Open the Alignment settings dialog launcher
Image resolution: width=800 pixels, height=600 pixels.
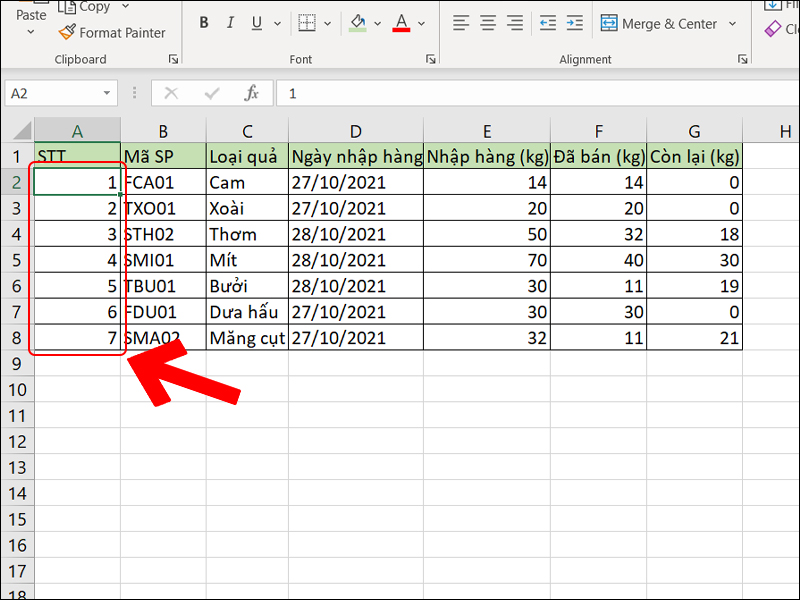click(742, 59)
